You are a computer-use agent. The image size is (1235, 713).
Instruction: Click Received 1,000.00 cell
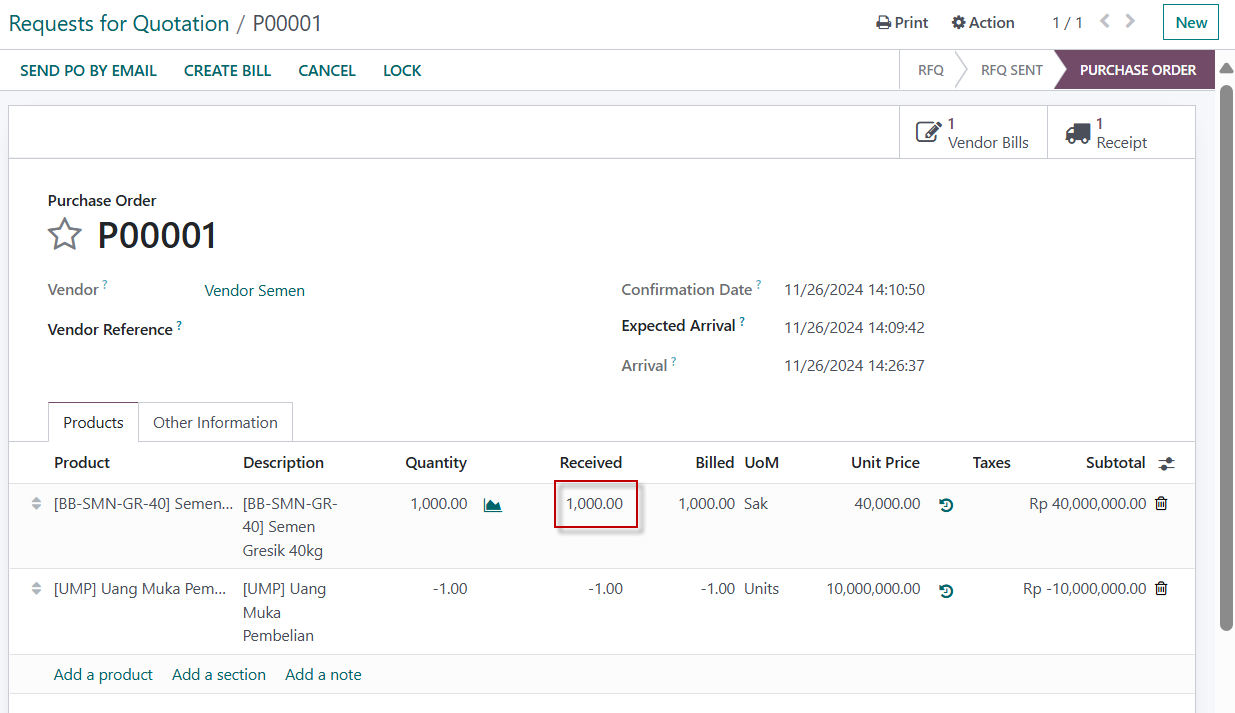click(595, 503)
